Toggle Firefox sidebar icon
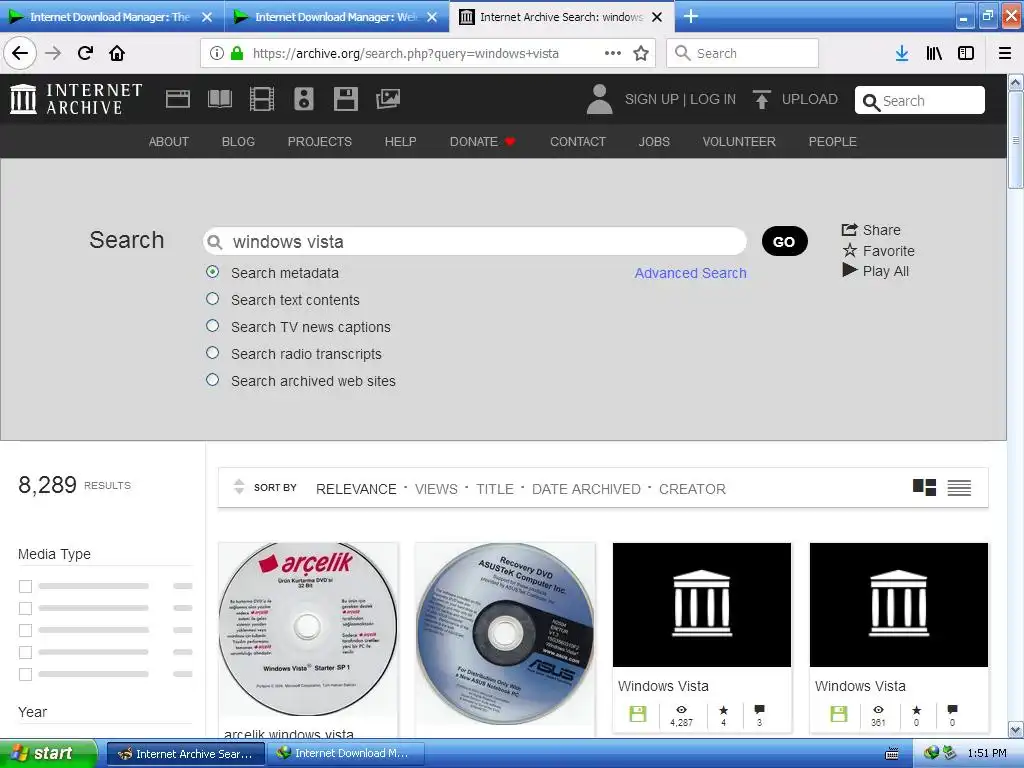This screenshot has width=1024, height=768. tap(966, 53)
